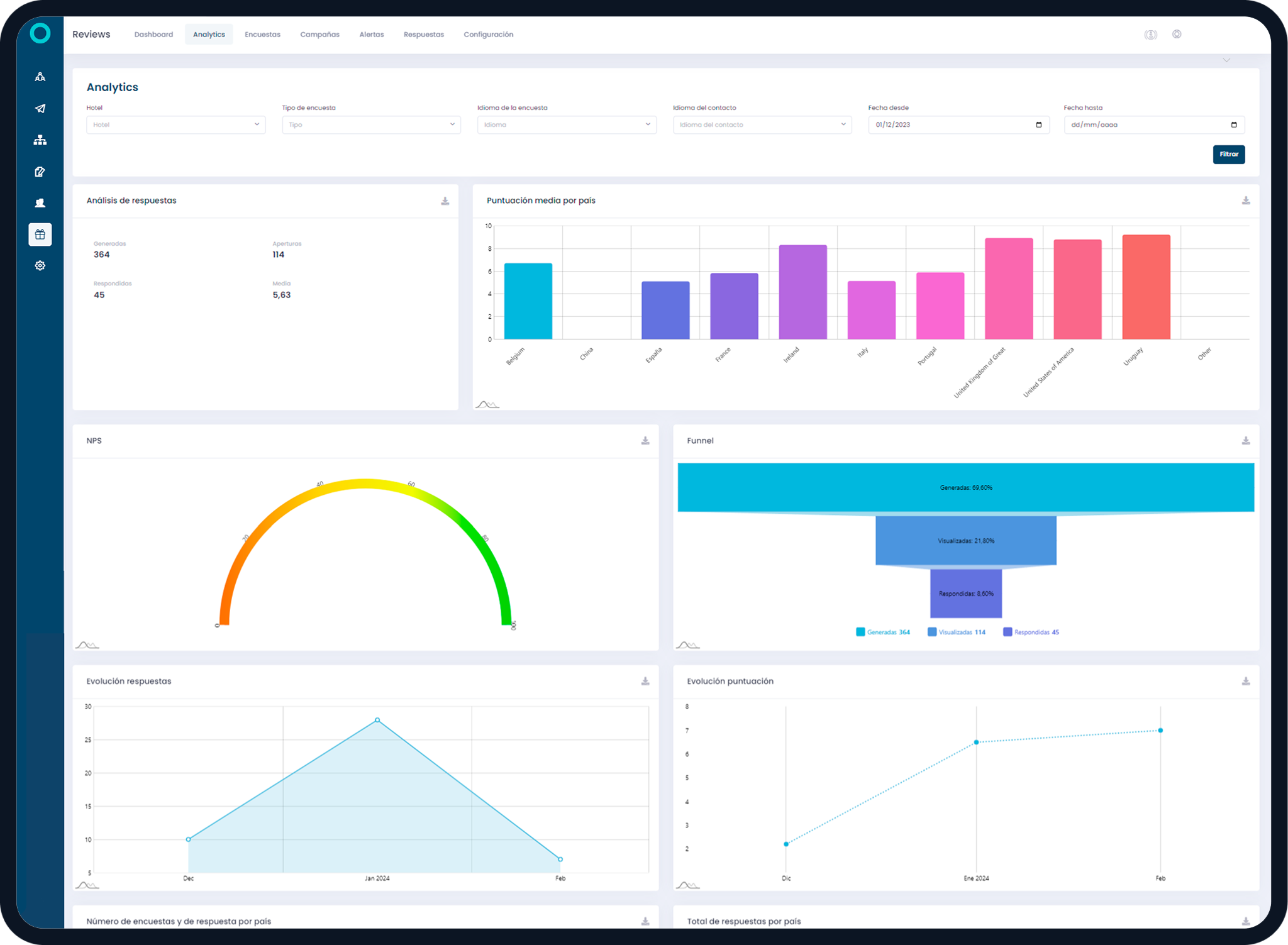Download the NPS gauge chart

(x=645, y=441)
